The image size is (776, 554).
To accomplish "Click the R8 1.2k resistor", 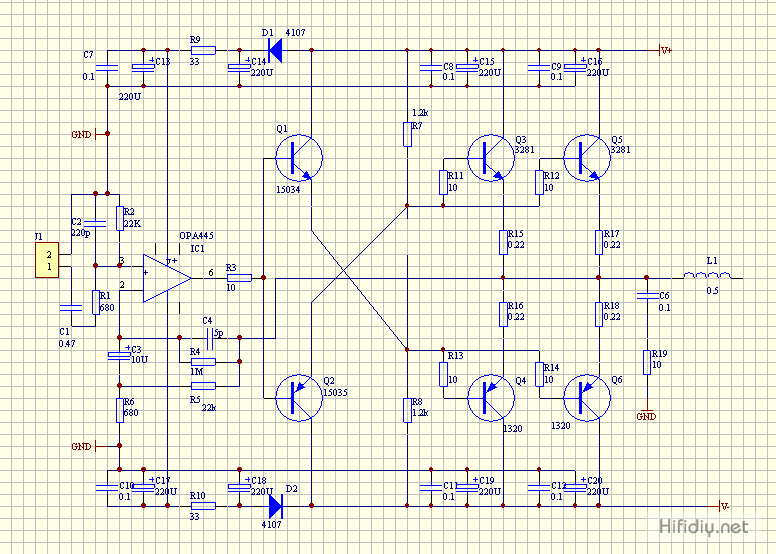I will tap(407, 410).
